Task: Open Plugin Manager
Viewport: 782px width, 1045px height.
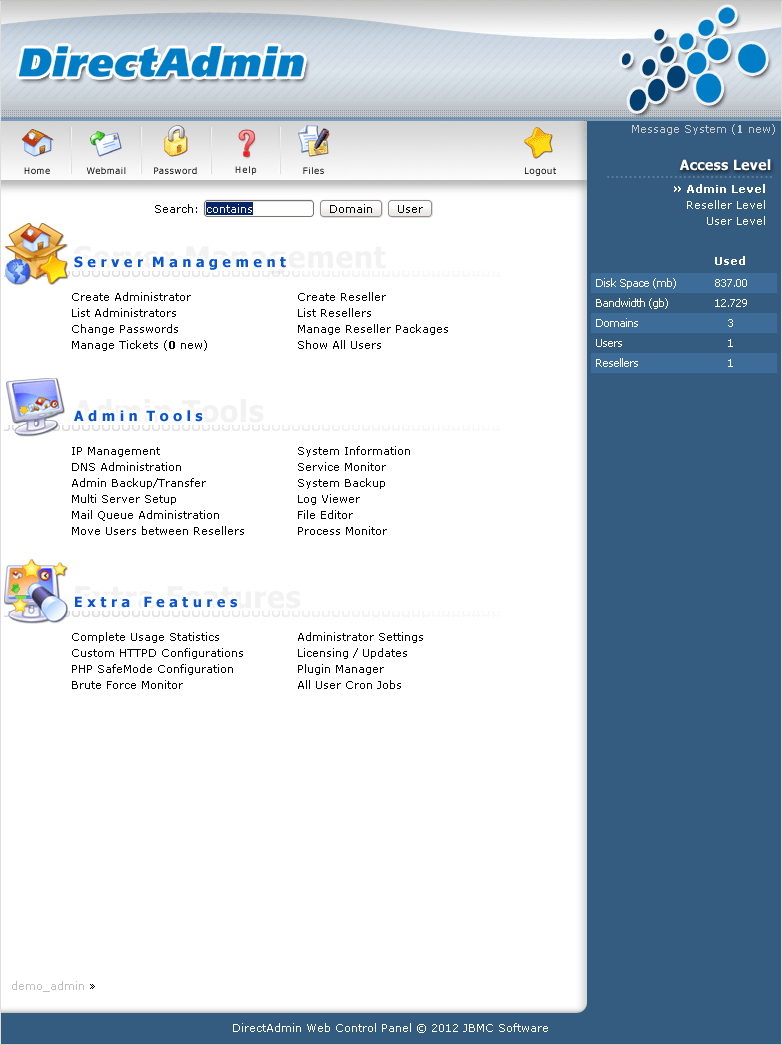Action: pyautogui.click(x=340, y=669)
